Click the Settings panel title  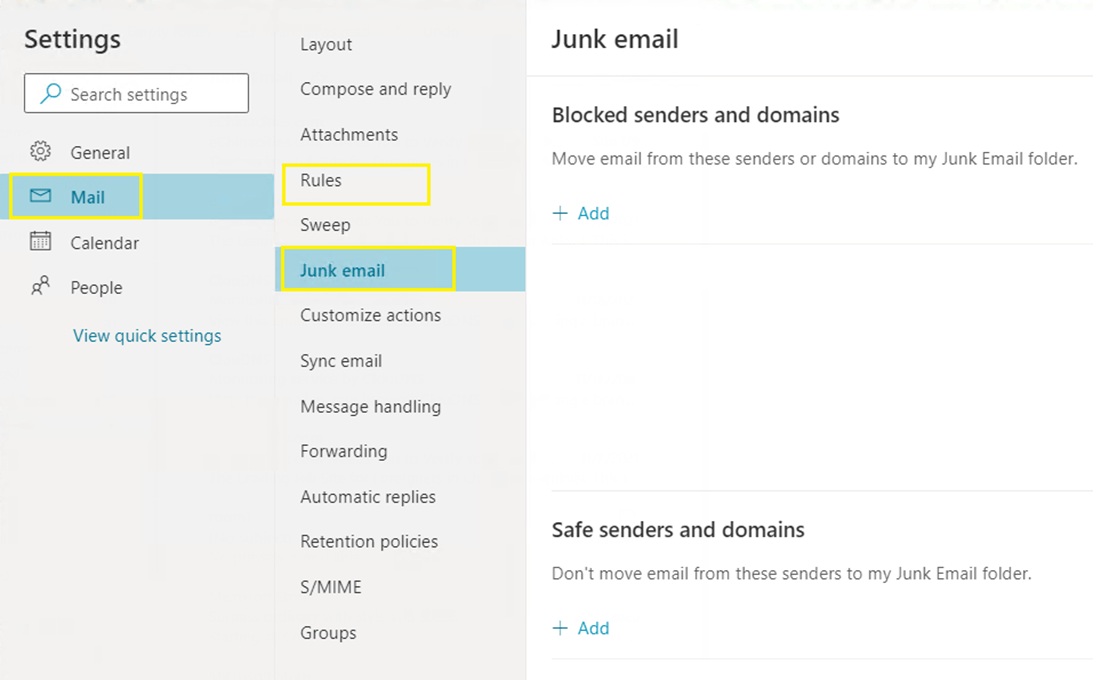click(72, 40)
